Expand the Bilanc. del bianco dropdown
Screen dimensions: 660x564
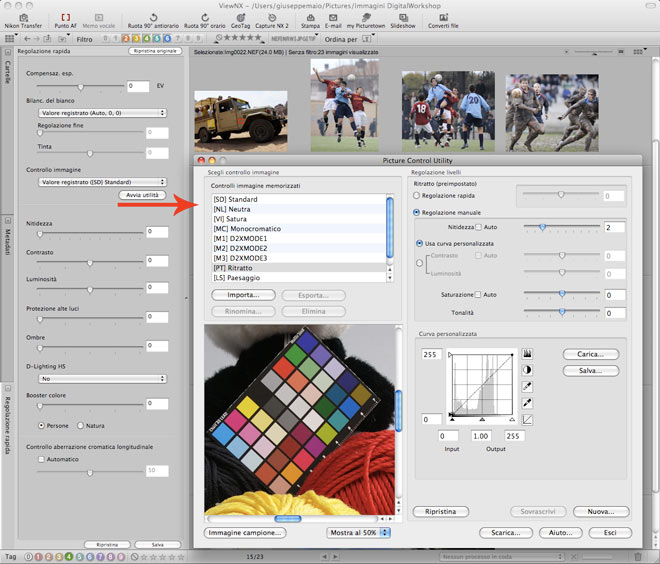point(101,113)
